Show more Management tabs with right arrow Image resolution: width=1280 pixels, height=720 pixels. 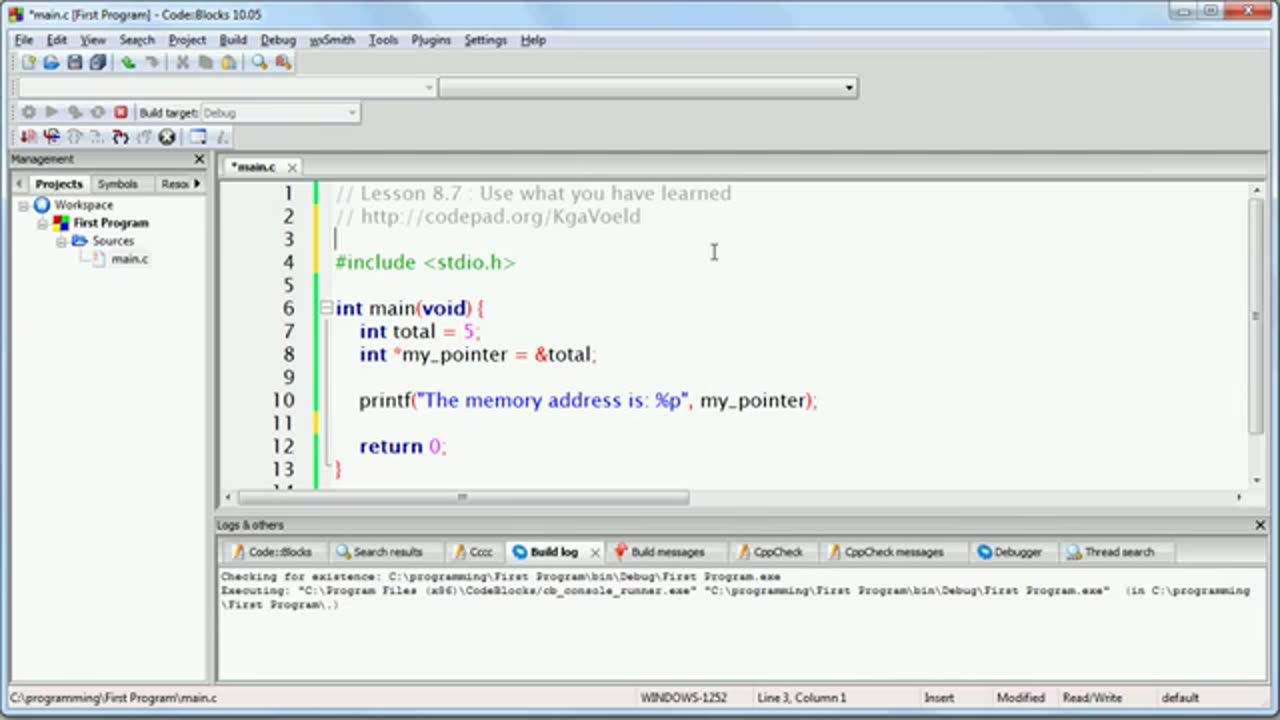pyautogui.click(x=197, y=184)
